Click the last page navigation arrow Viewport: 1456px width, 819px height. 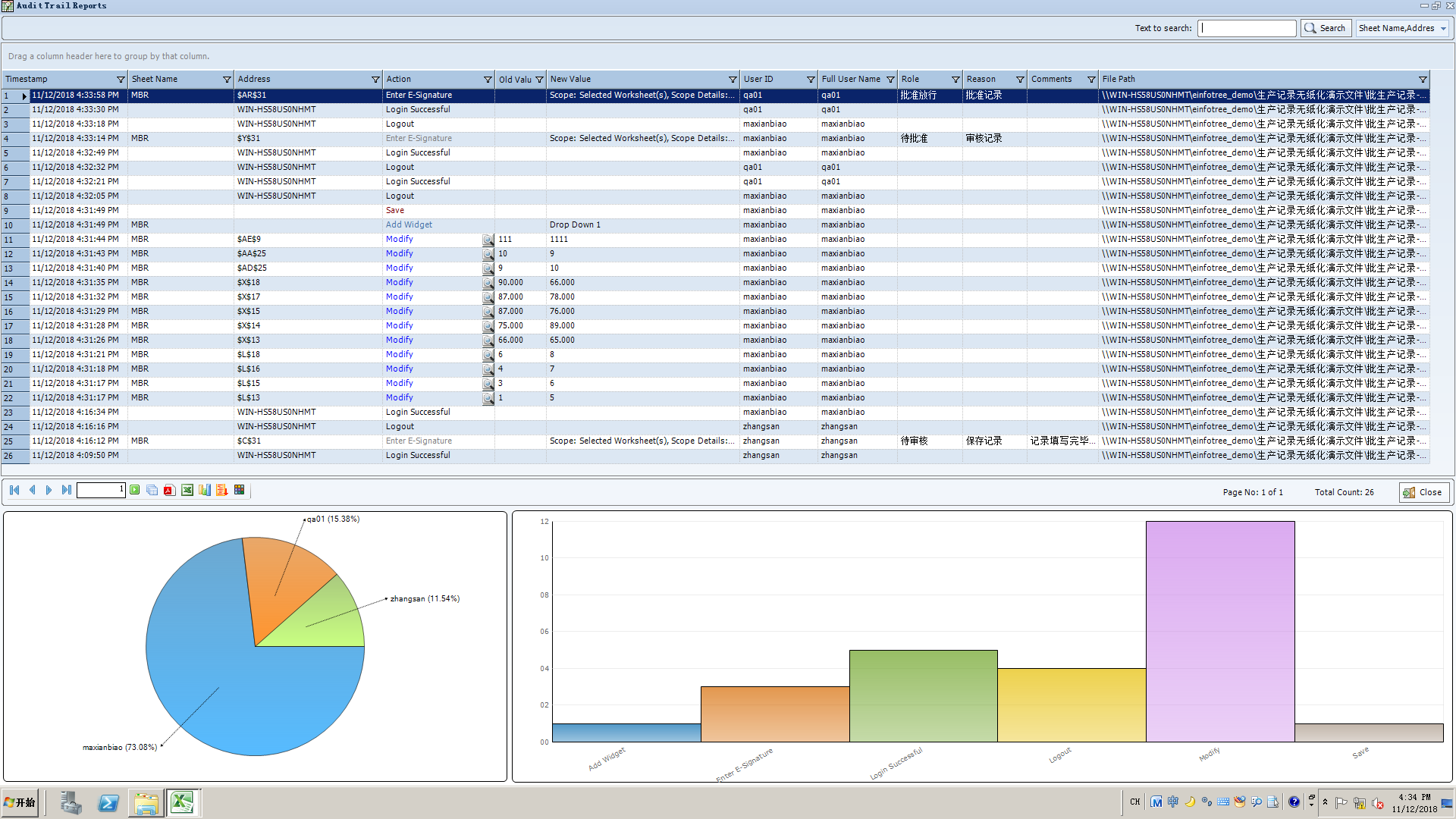click(x=67, y=491)
